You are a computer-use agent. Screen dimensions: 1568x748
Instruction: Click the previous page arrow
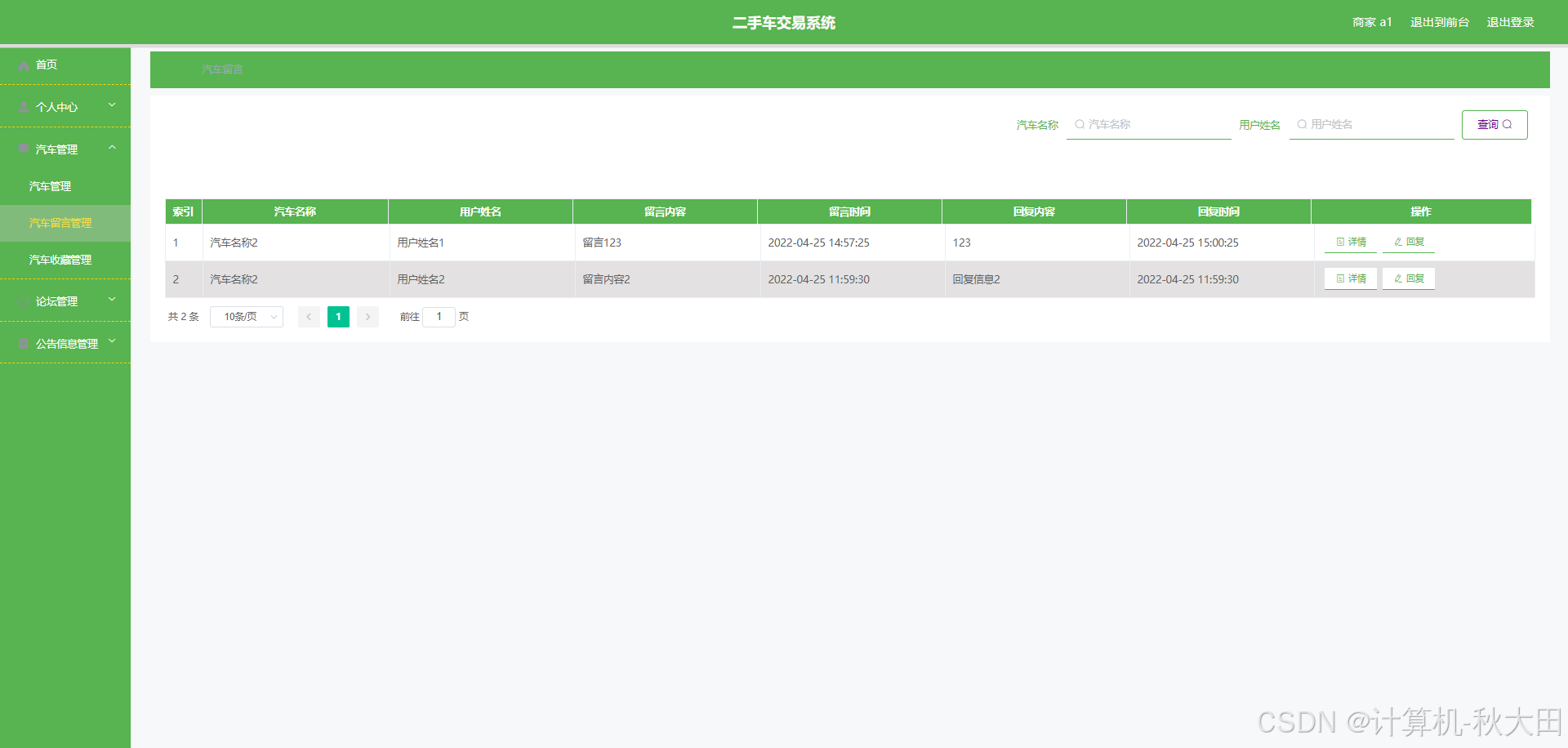tap(309, 317)
